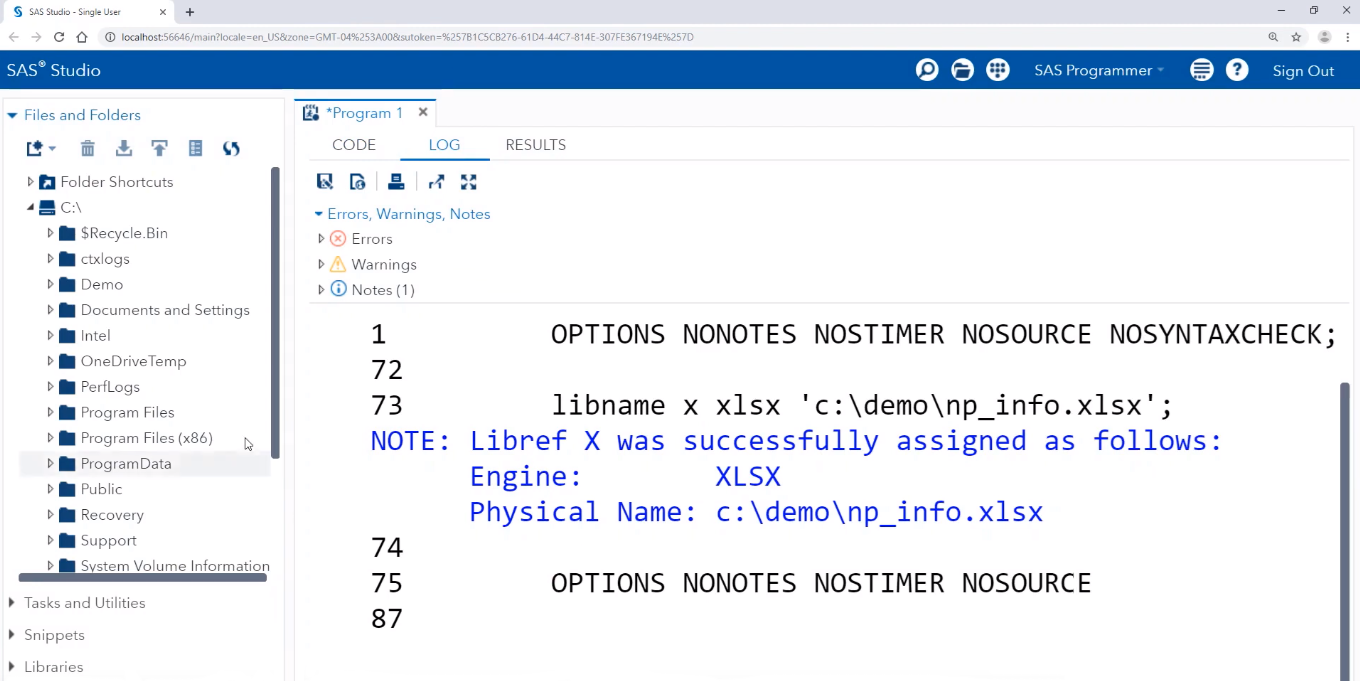Switch to the LOG tab
Screen dimensions: 1360x681
pos(444,145)
